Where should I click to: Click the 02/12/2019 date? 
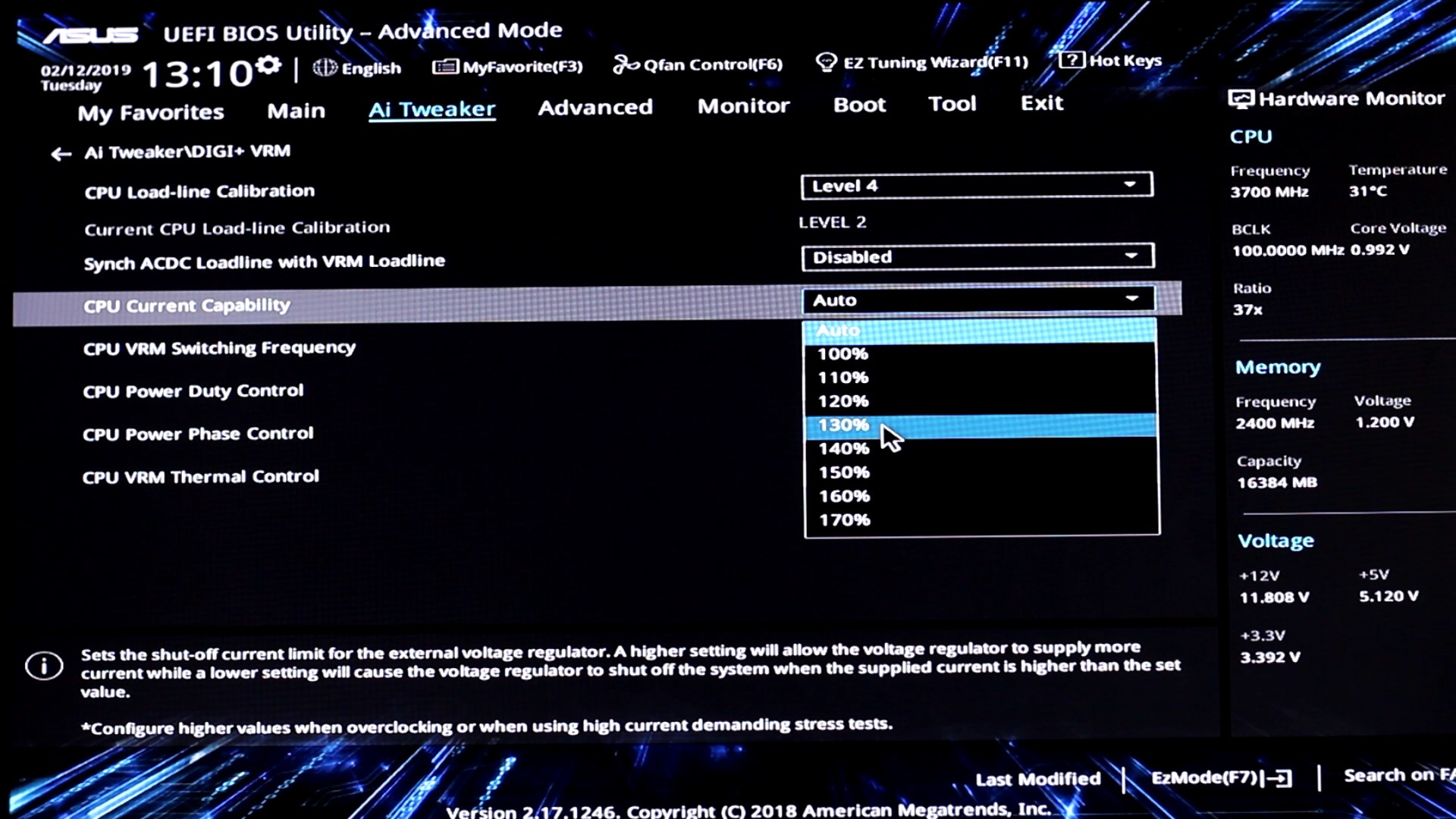click(86, 71)
